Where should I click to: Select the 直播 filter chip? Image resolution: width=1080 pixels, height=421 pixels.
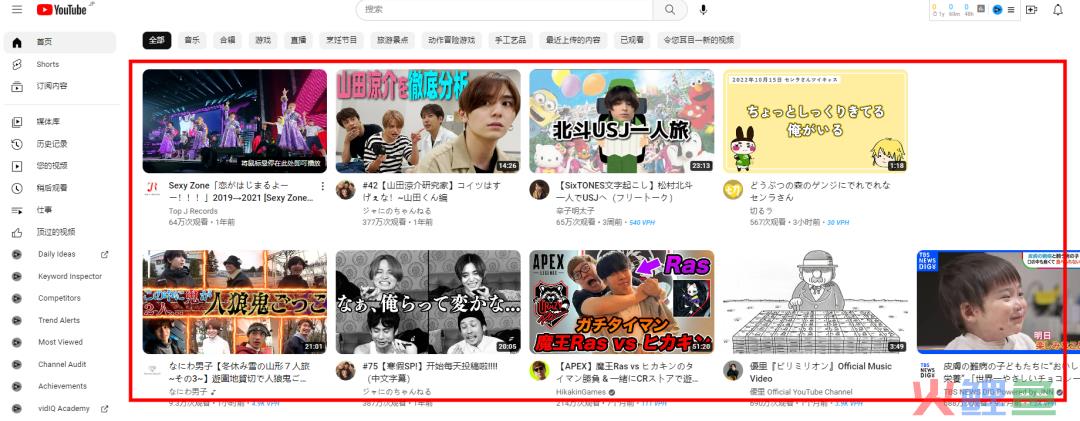click(x=298, y=40)
